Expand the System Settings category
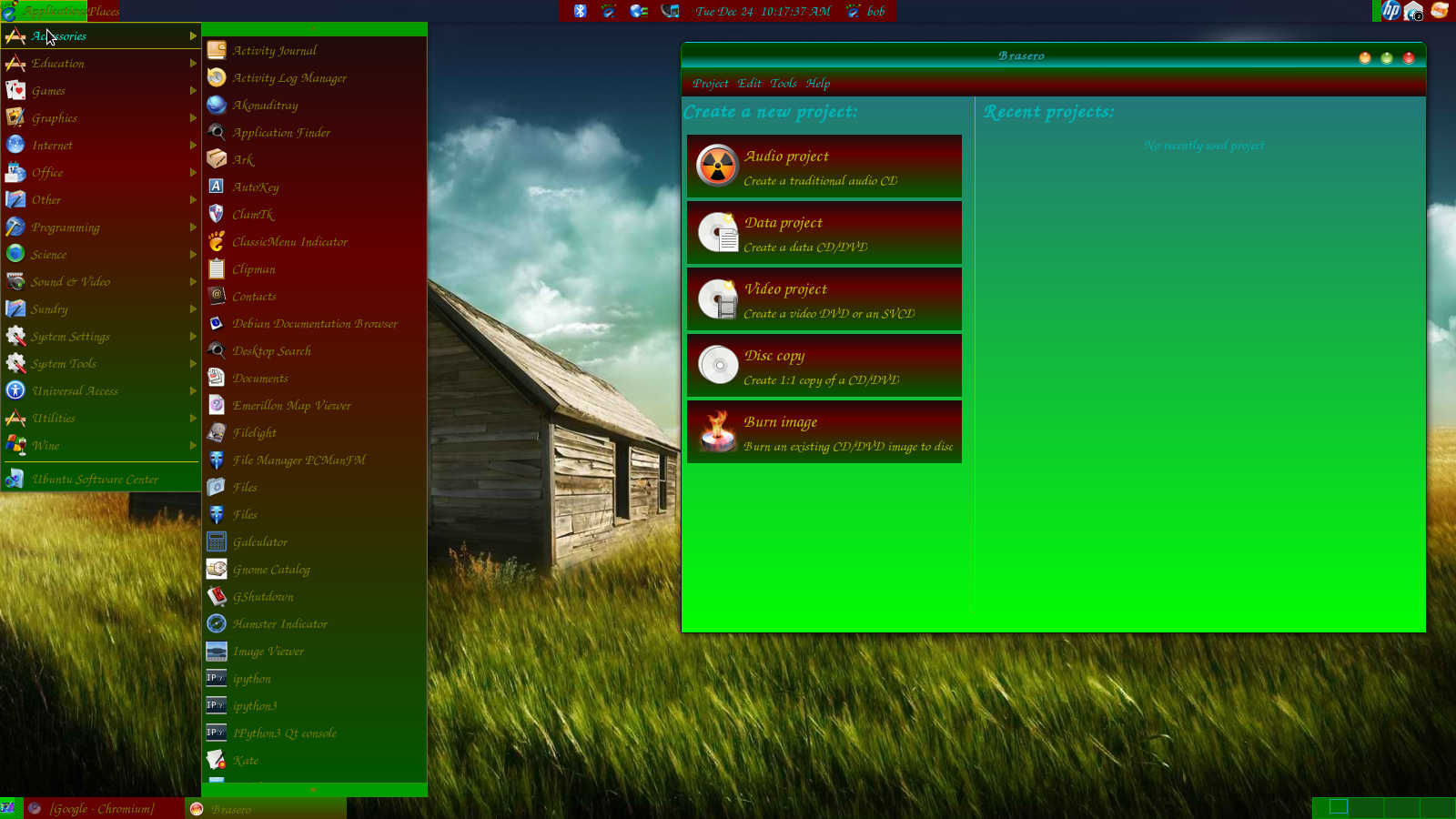The width and height of the screenshot is (1456, 819). (x=100, y=336)
